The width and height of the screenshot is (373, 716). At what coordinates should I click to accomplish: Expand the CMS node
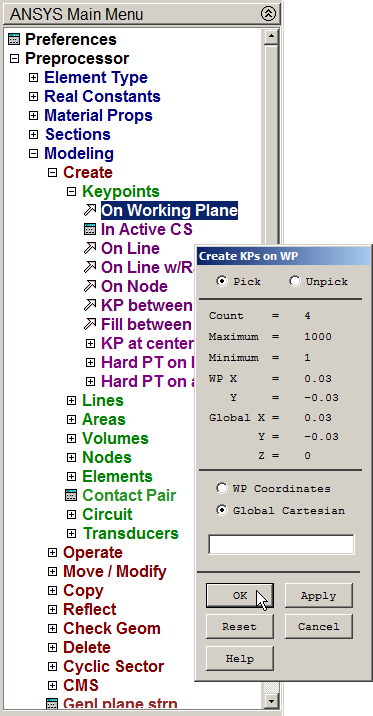pos(53,685)
